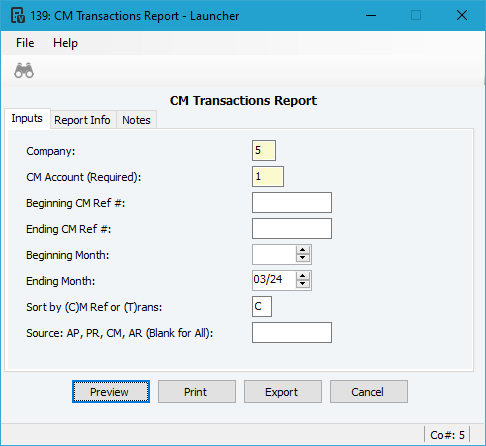Click the CM Transactions Report heading
486x446 pixels.
(x=243, y=101)
